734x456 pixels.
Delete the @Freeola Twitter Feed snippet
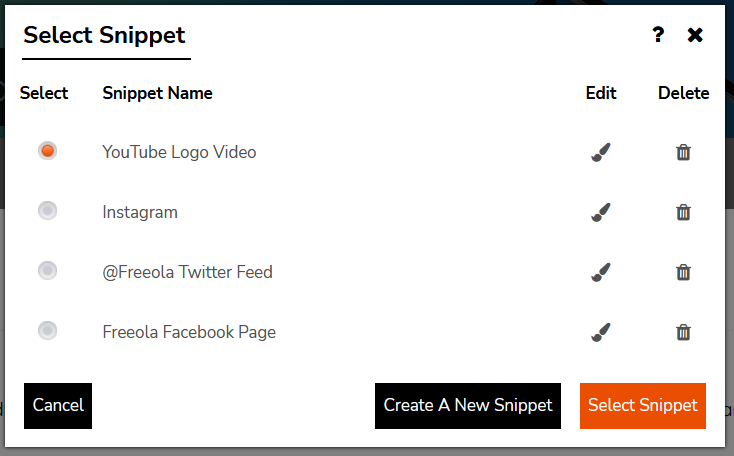683,272
